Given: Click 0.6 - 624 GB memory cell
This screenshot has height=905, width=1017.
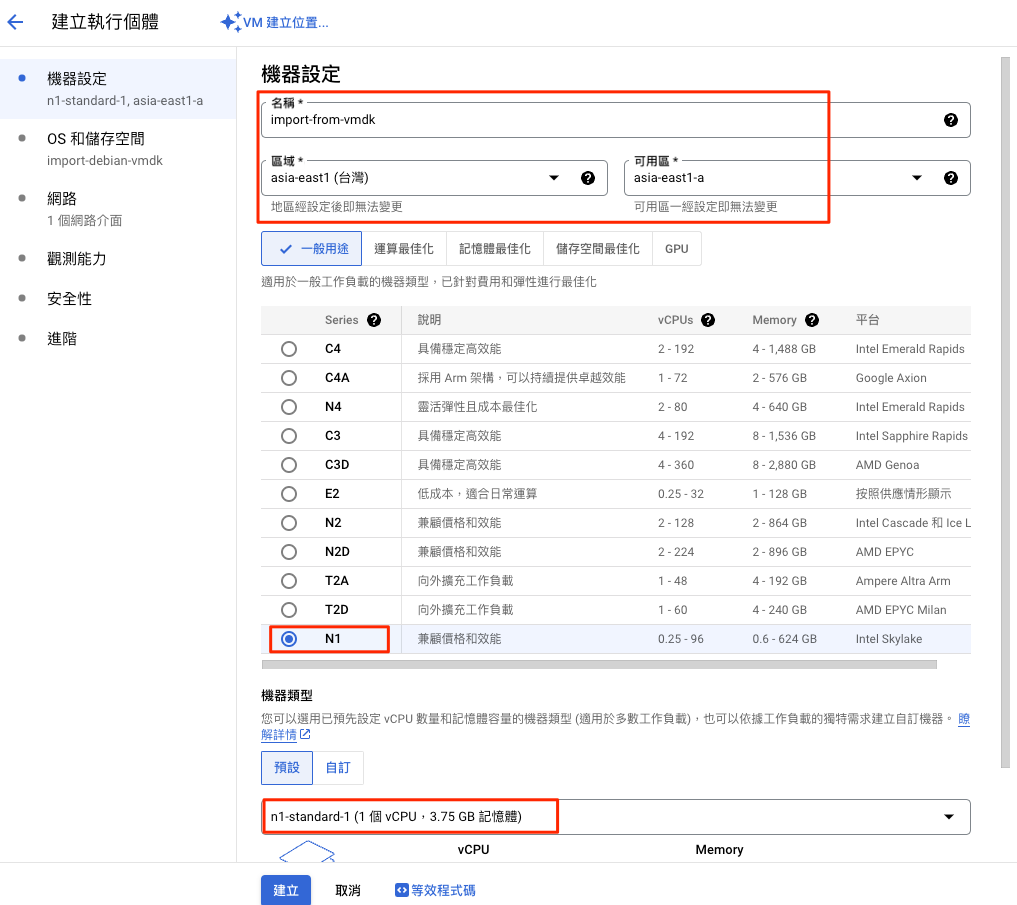Looking at the screenshot, I should click(784, 639).
